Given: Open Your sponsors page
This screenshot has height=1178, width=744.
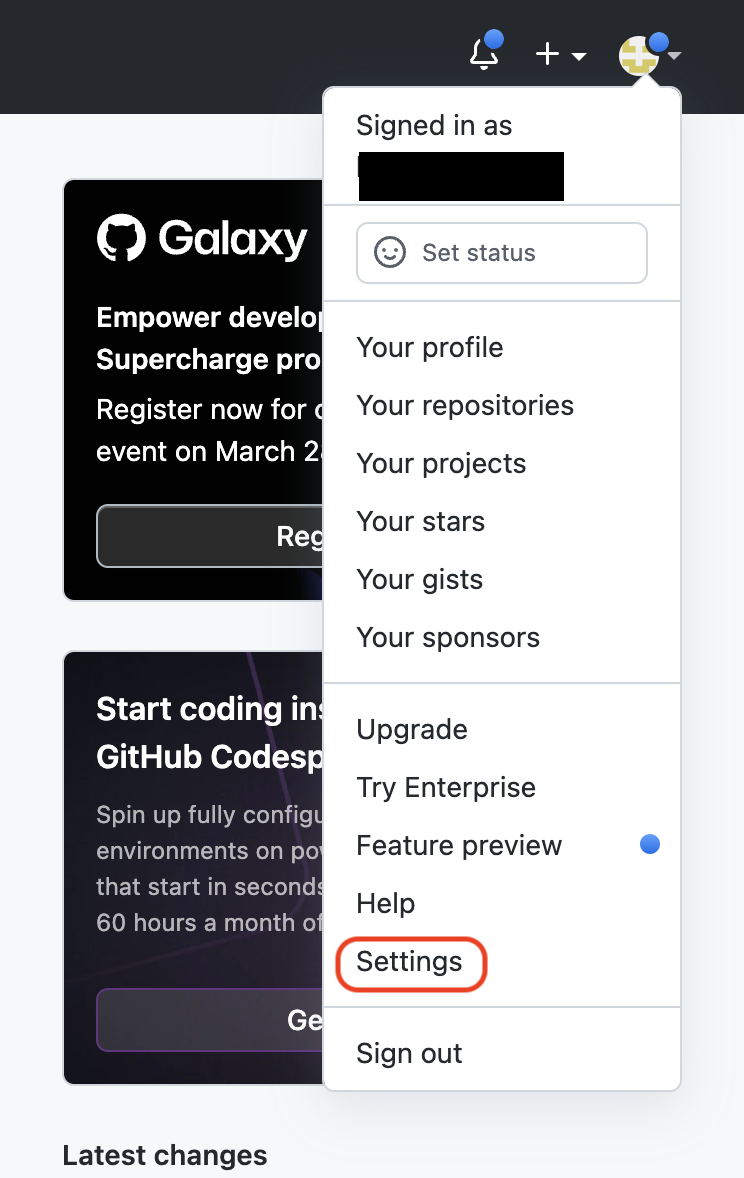Looking at the screenshot, I should click(448, 637).
